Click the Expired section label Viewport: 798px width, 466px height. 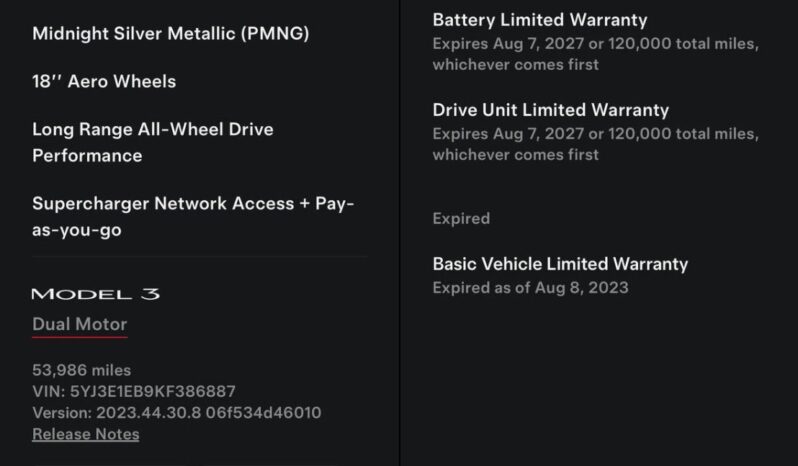(461, 218)
